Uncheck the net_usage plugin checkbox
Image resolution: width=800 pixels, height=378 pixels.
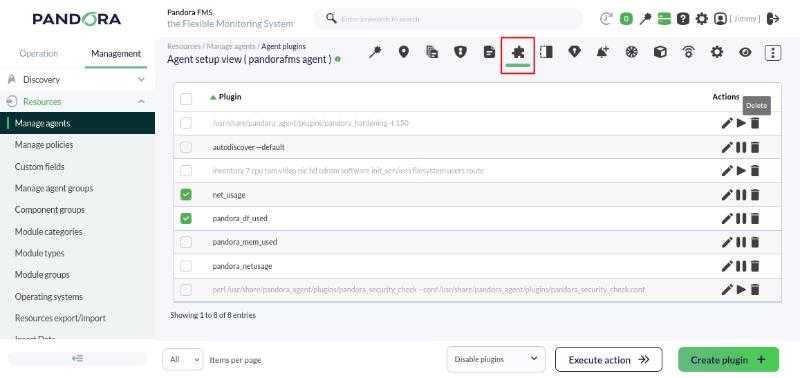[x=186, y=194]
